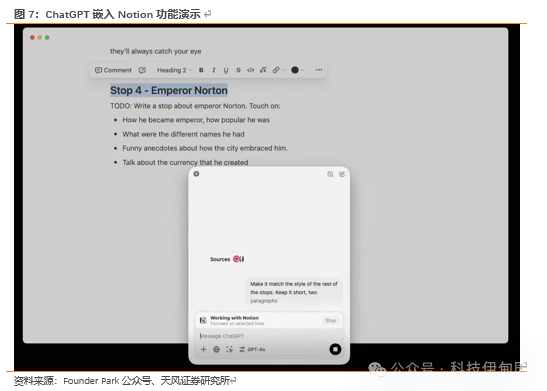Apply bold formatting to selected heading
The width and height of the screenshot is (547, 391).
[x=201, y=70]
